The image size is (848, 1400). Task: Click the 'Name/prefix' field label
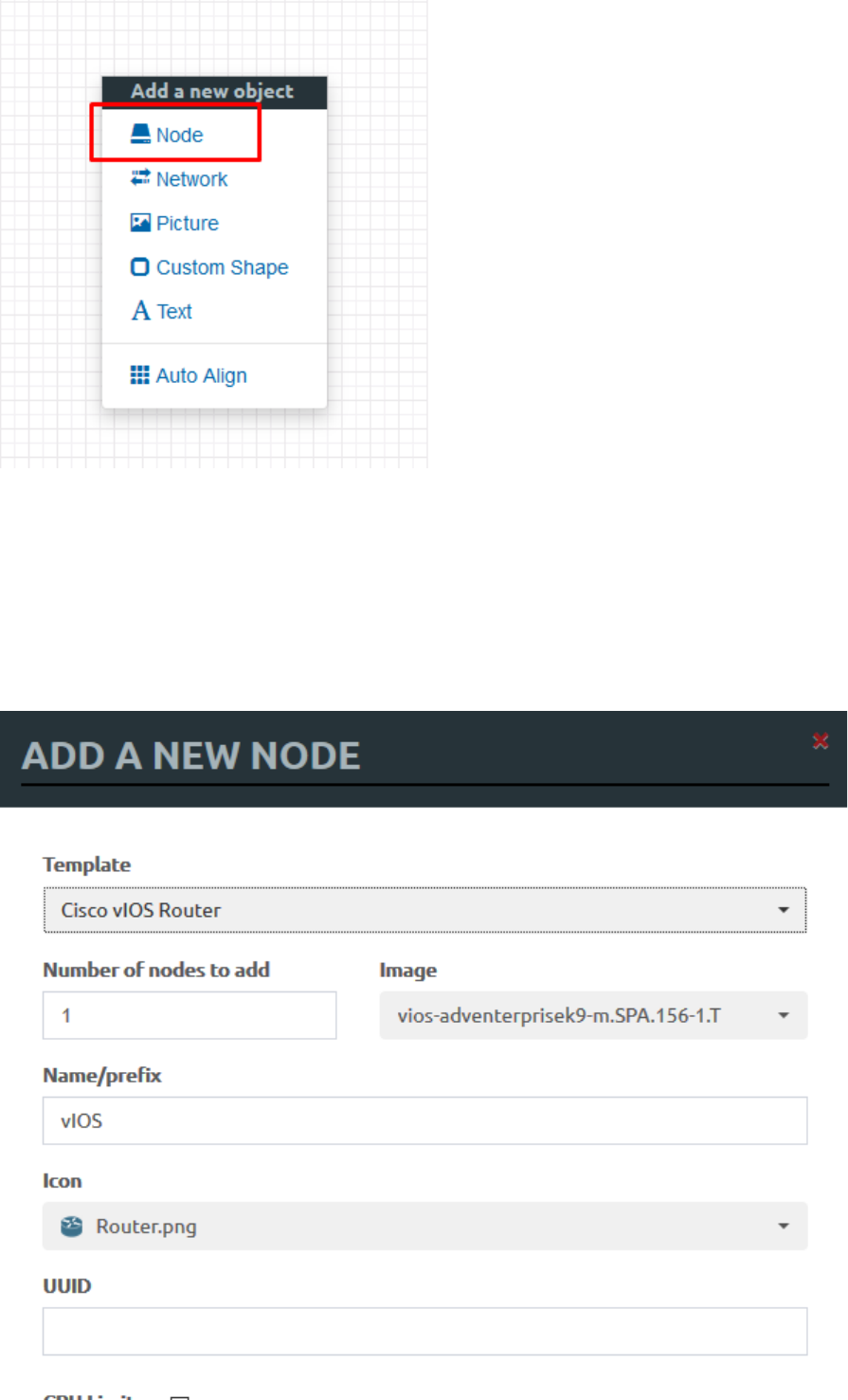click(102, 1076)
